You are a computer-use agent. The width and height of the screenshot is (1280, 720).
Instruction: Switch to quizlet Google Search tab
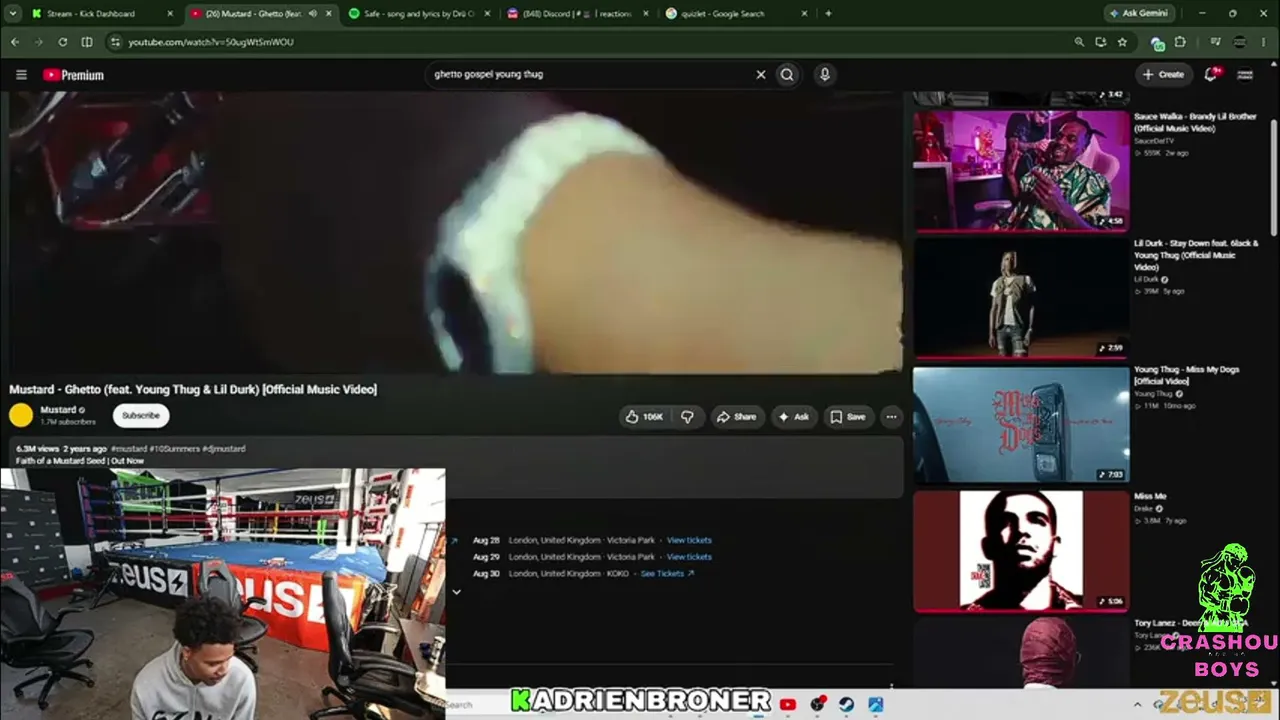[736, 14]
